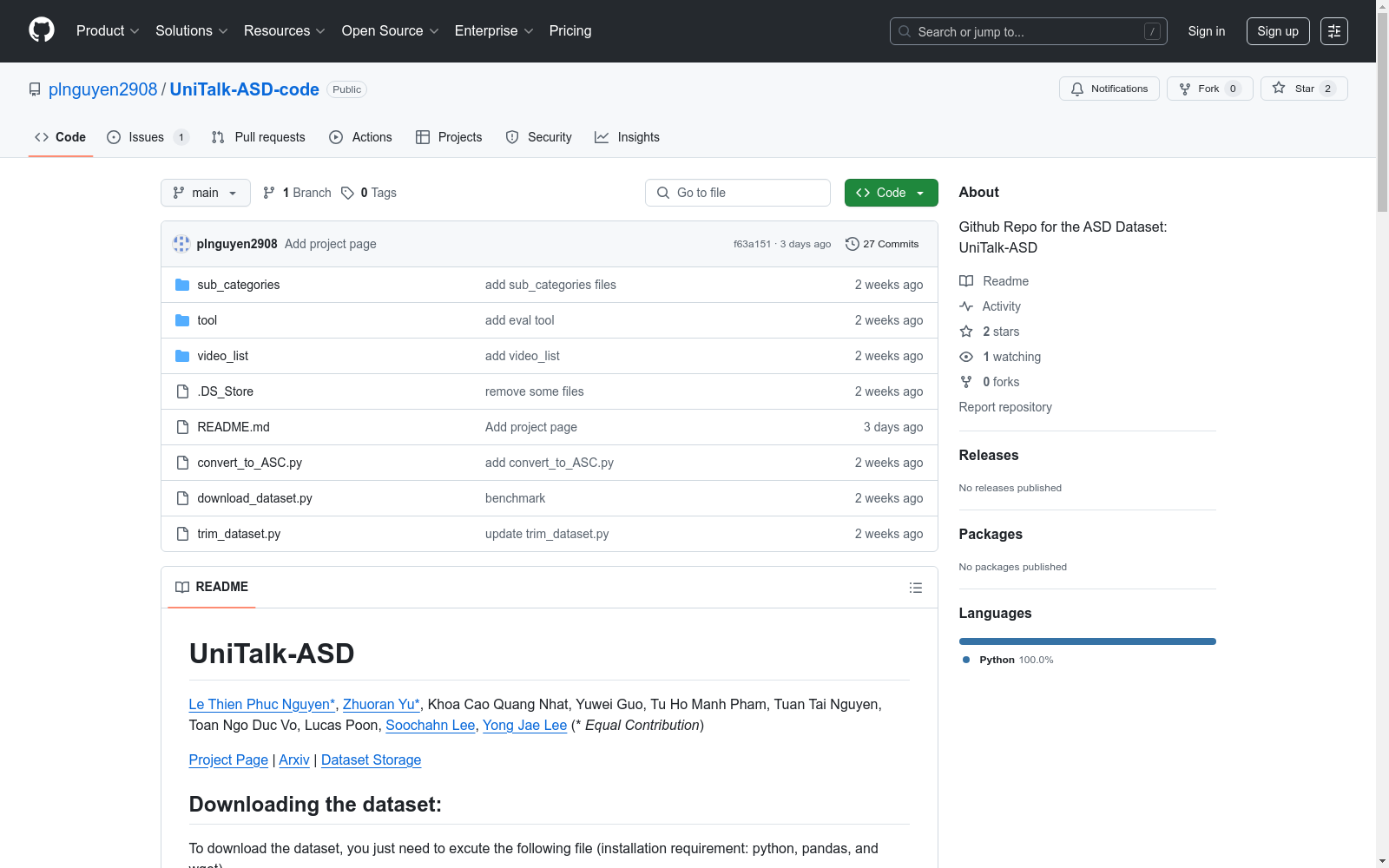Open the Python 100.0% language link

click(1008, 660)
